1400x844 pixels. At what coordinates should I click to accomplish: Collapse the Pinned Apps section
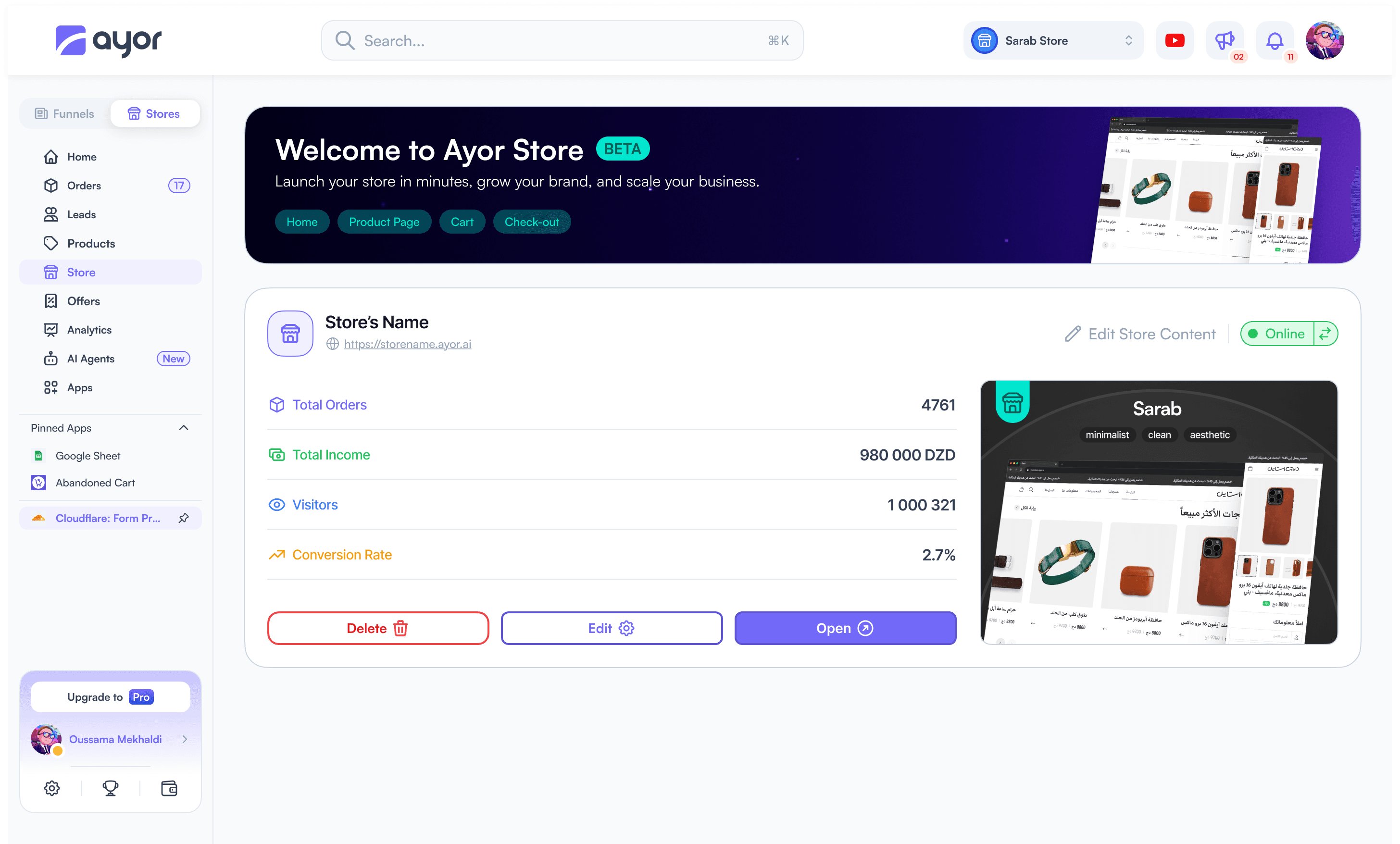point(184,428)
